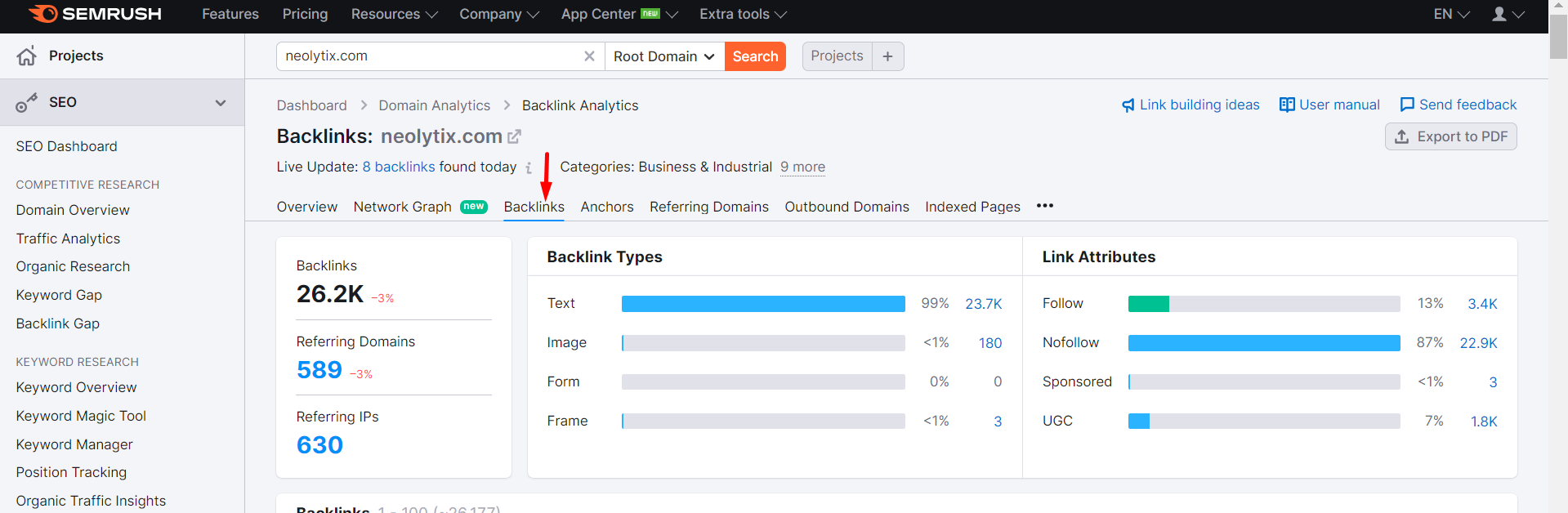Click the plus icon to add project

click(888, 56)
